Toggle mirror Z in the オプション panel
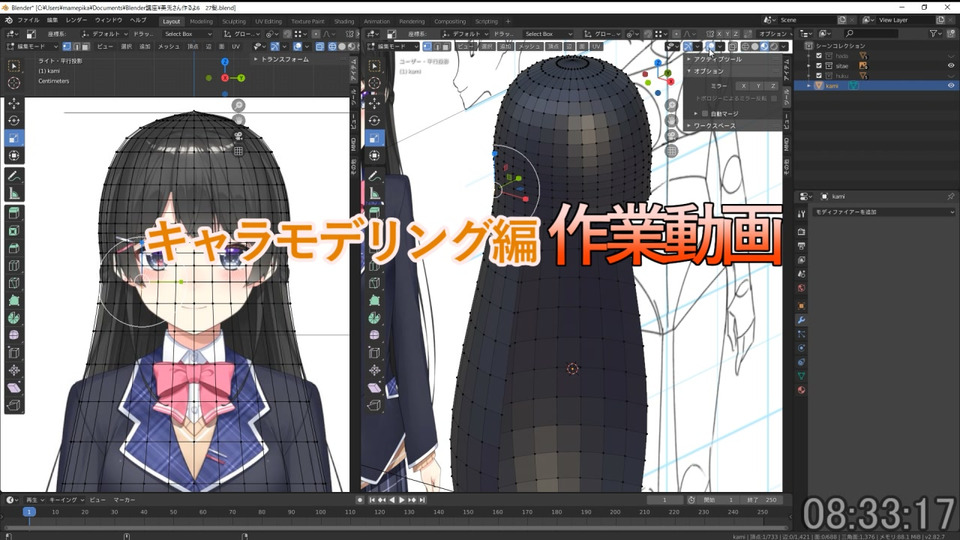 tap(773, 86)
